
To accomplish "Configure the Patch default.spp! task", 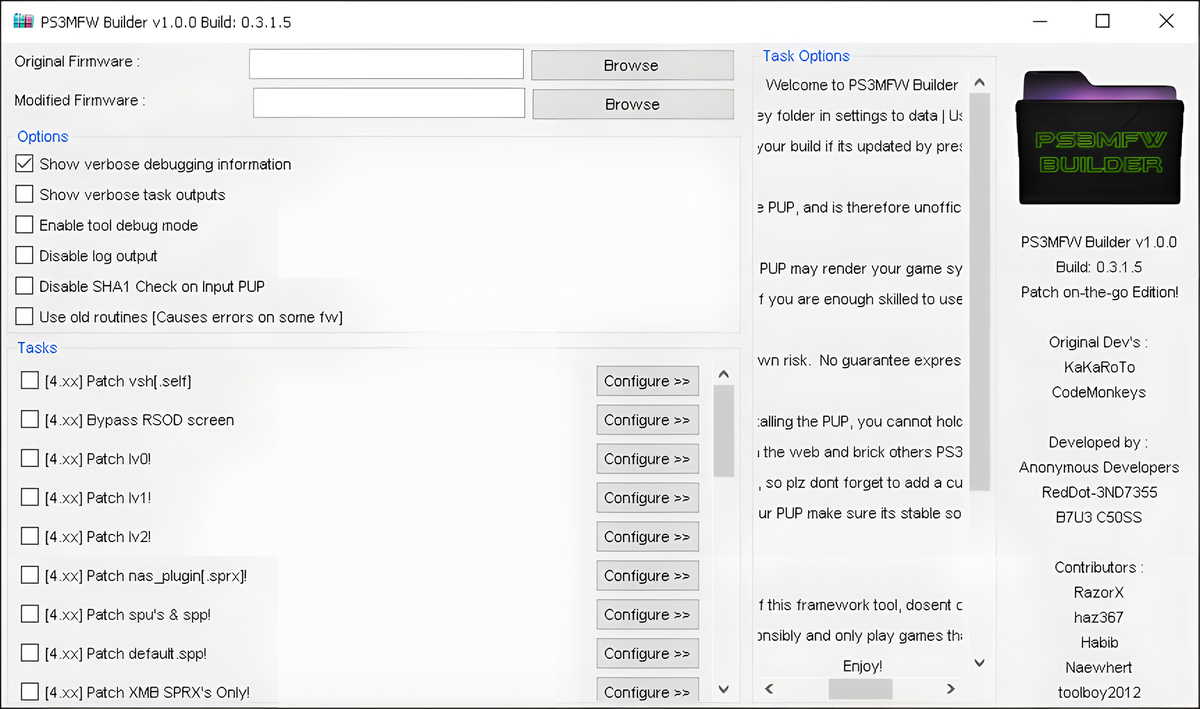I will (x=647, y=654).
